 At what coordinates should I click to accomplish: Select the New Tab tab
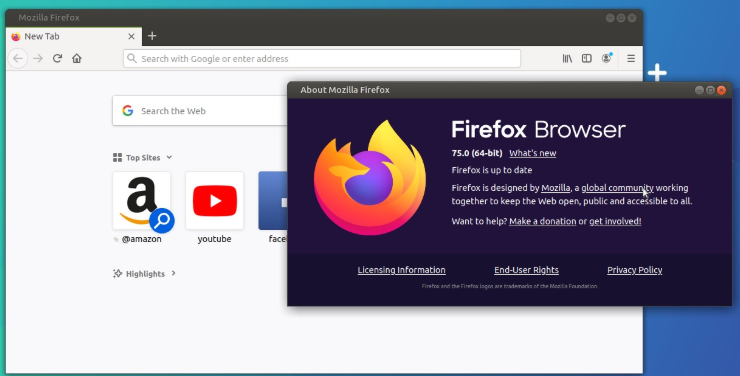coord(74,36)
